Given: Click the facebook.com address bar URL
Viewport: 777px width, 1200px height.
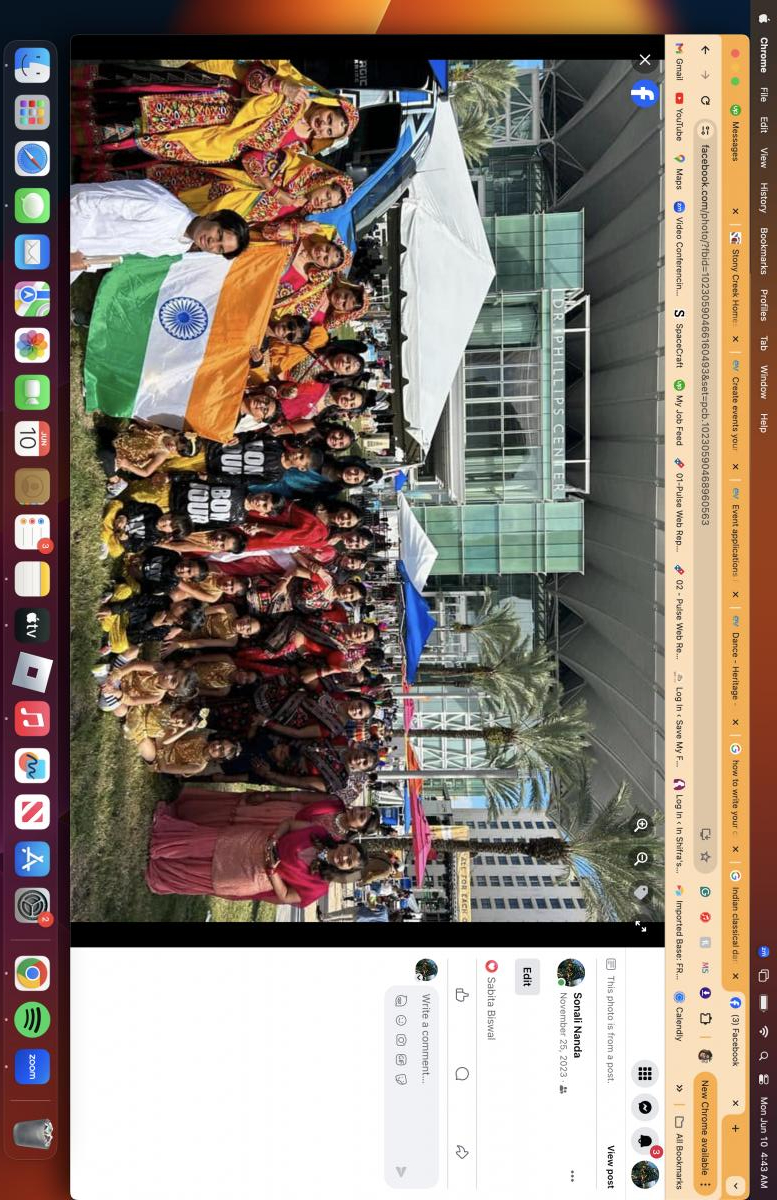Looking at the screenshot, I should (x=705, y=334).
